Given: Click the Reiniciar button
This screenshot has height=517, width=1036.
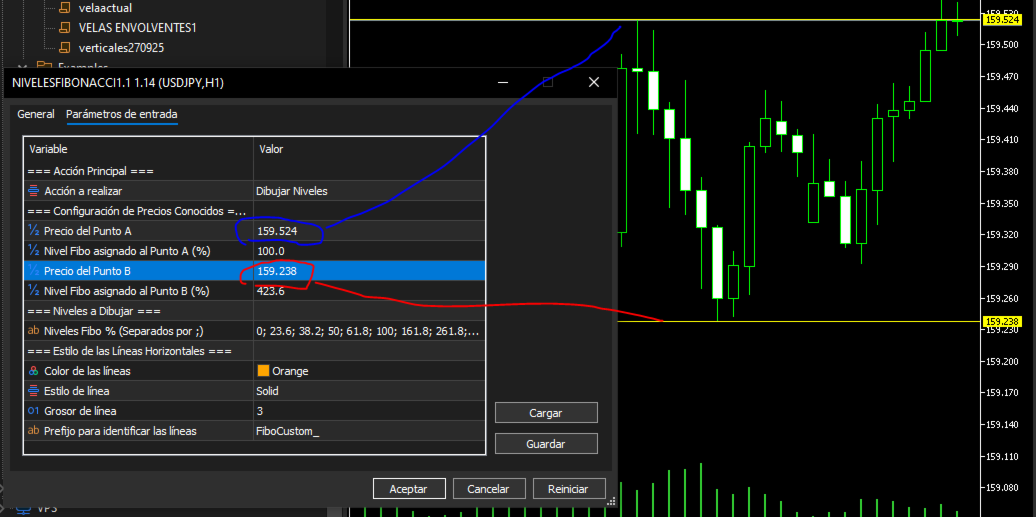Looking at the screenshot, I should click(568, 489).
